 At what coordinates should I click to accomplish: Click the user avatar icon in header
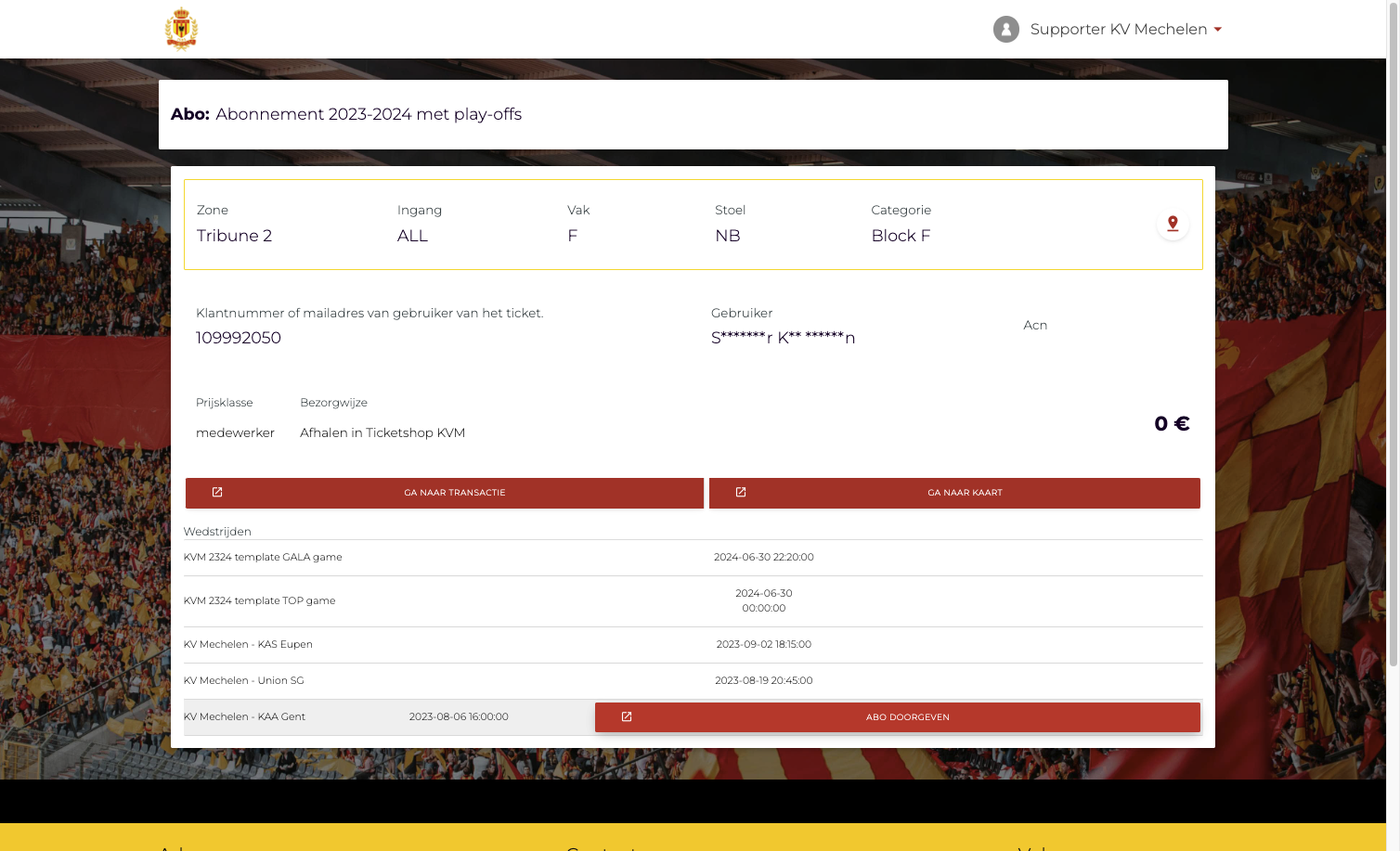coord(1006,30)
